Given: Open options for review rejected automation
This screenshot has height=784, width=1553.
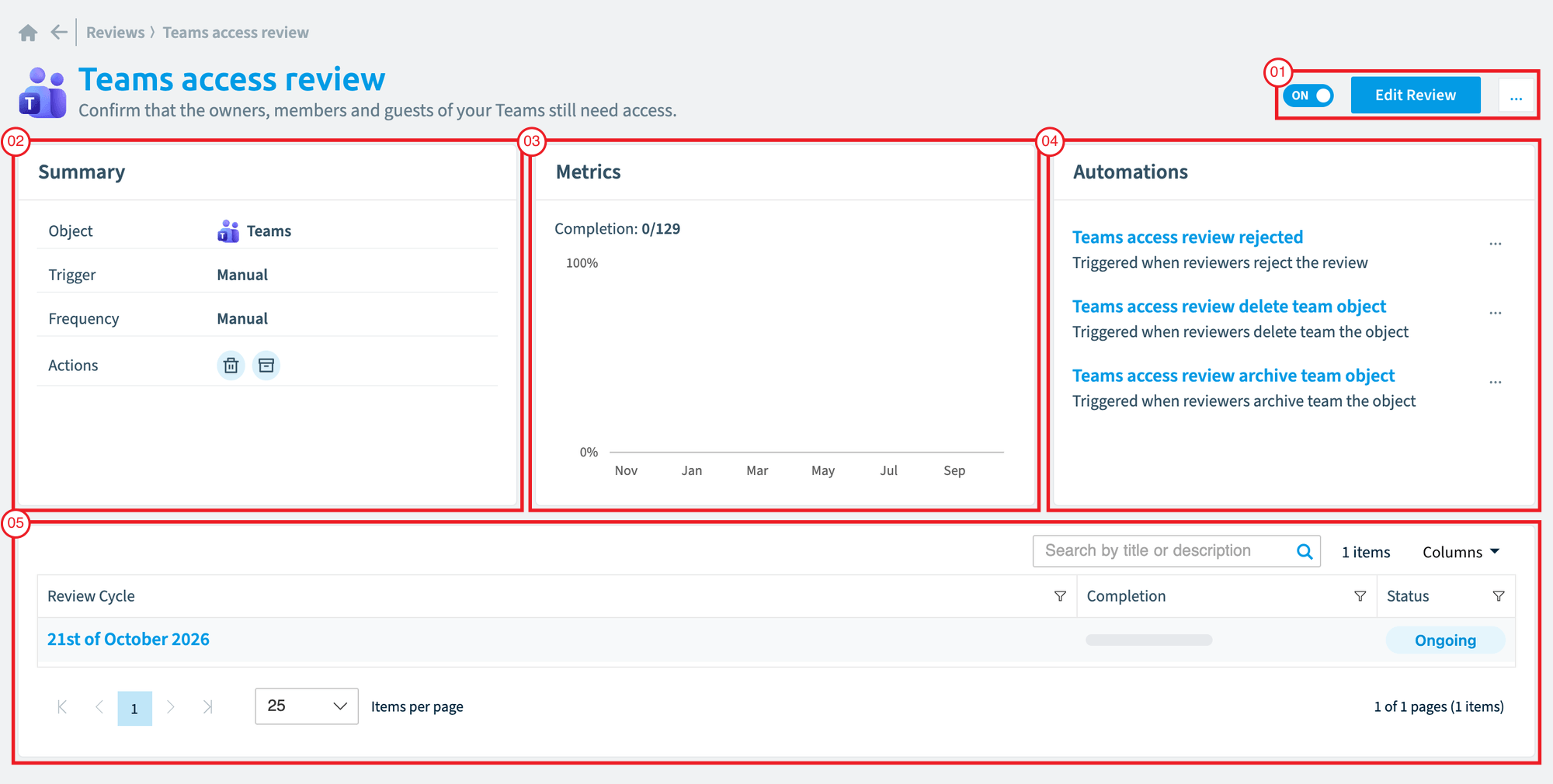Looking at the screenshot, I should pos(1496,243).
